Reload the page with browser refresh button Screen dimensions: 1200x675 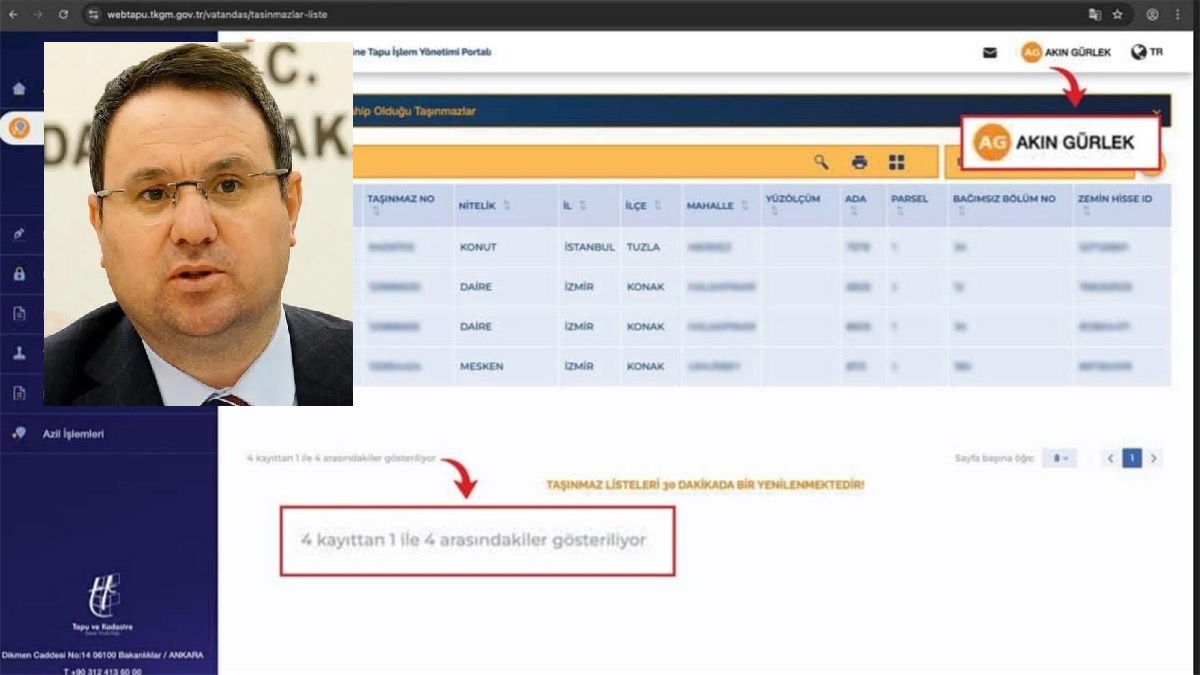coord(63,15)
